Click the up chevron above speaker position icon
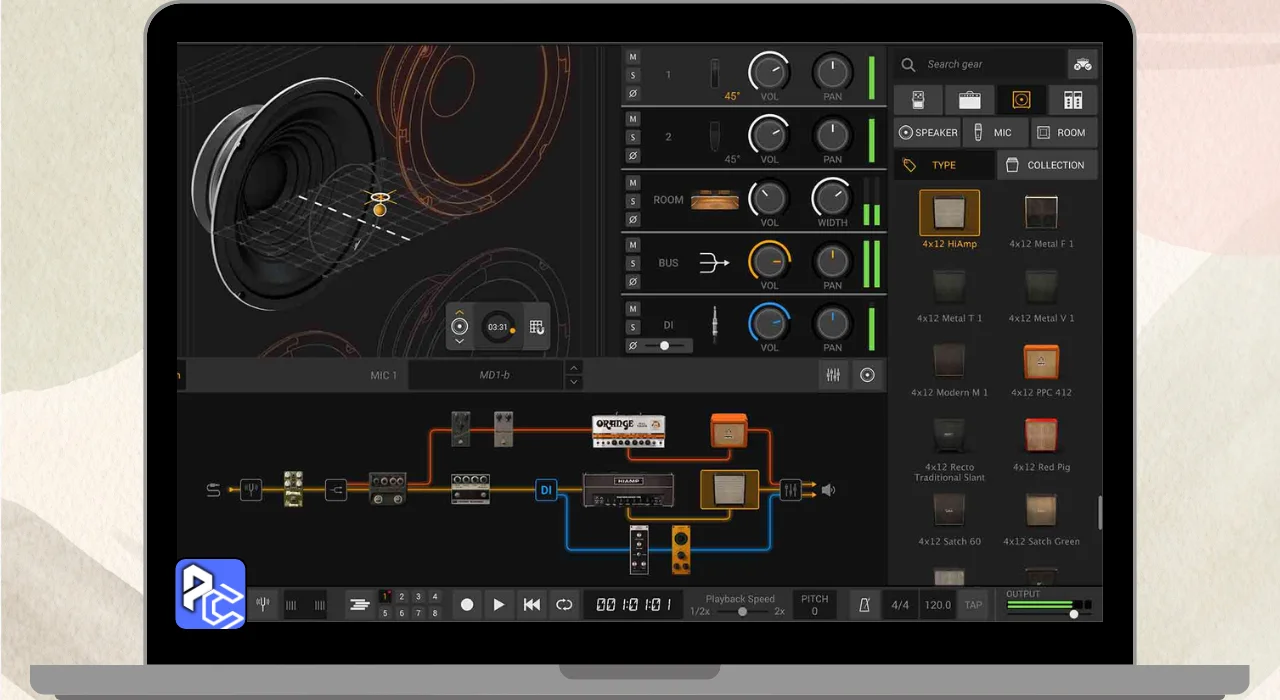Viewport: 1280px width, 700px height. tap(459, 311)
